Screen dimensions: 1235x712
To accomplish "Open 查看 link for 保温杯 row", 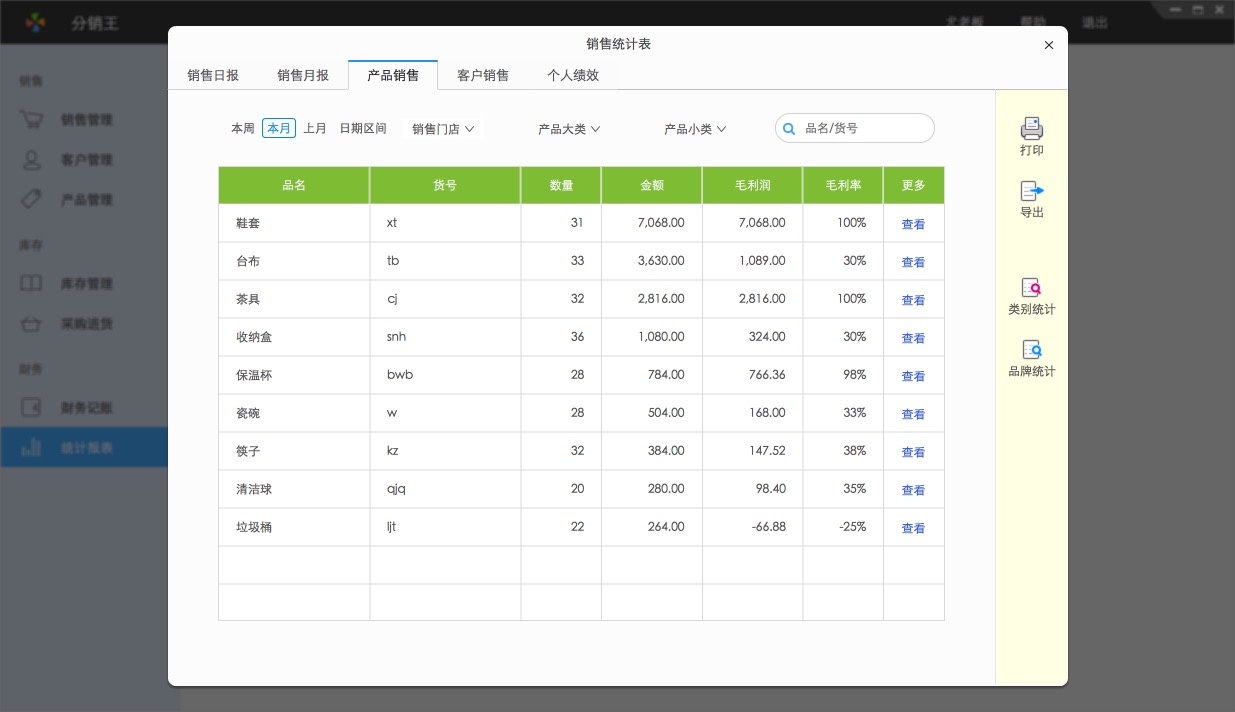I will tap(913, 376).
